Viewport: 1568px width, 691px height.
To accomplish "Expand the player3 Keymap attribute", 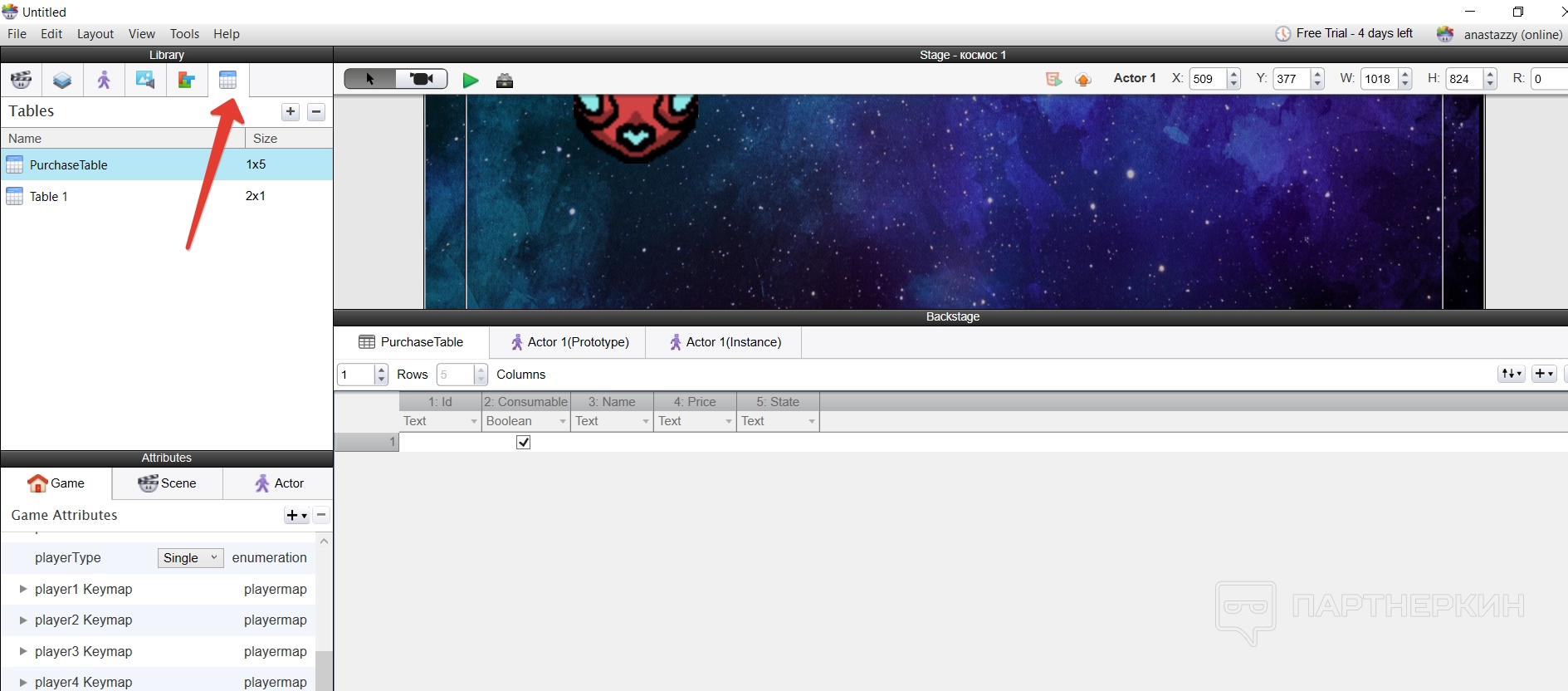I will [x=23, y=651].
